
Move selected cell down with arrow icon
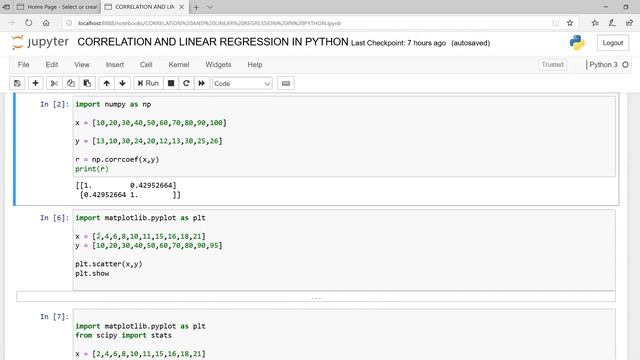122,83
